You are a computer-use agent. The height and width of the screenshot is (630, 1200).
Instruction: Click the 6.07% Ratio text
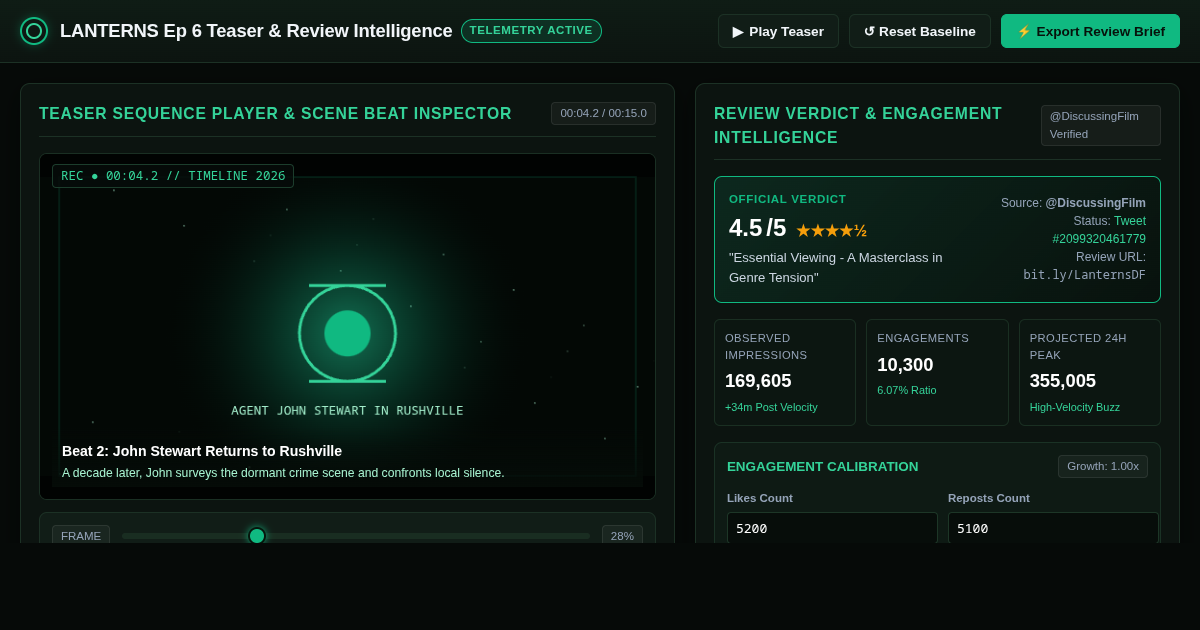click(907, 390)
